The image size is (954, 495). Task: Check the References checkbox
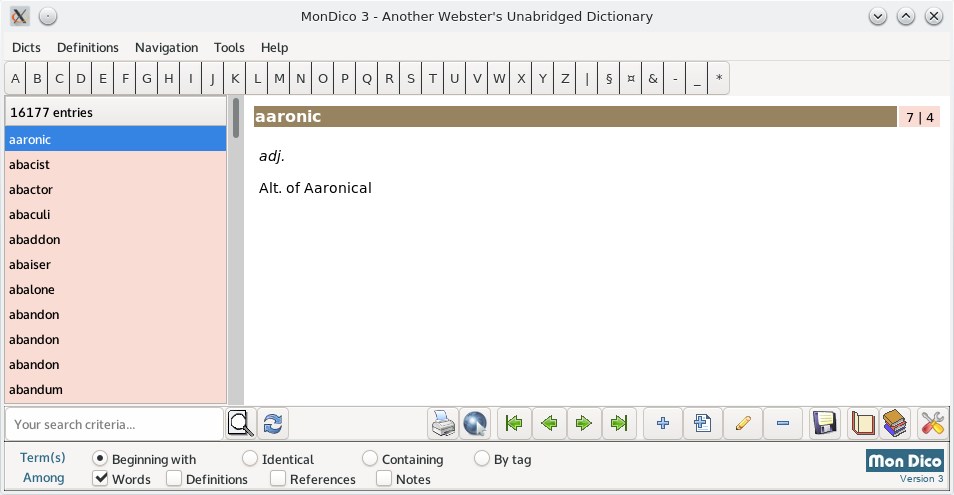coord(278,479)
